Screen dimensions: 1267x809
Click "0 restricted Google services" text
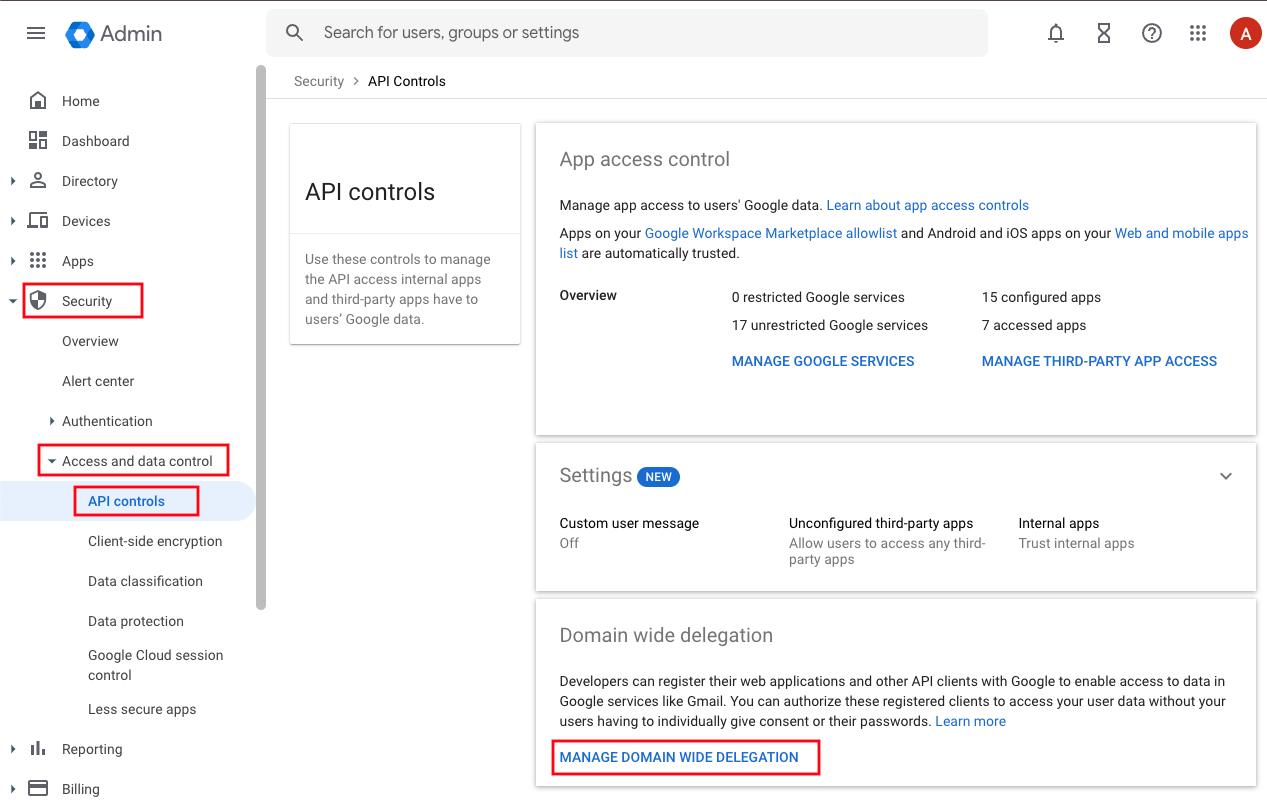[x=818, y=297]
